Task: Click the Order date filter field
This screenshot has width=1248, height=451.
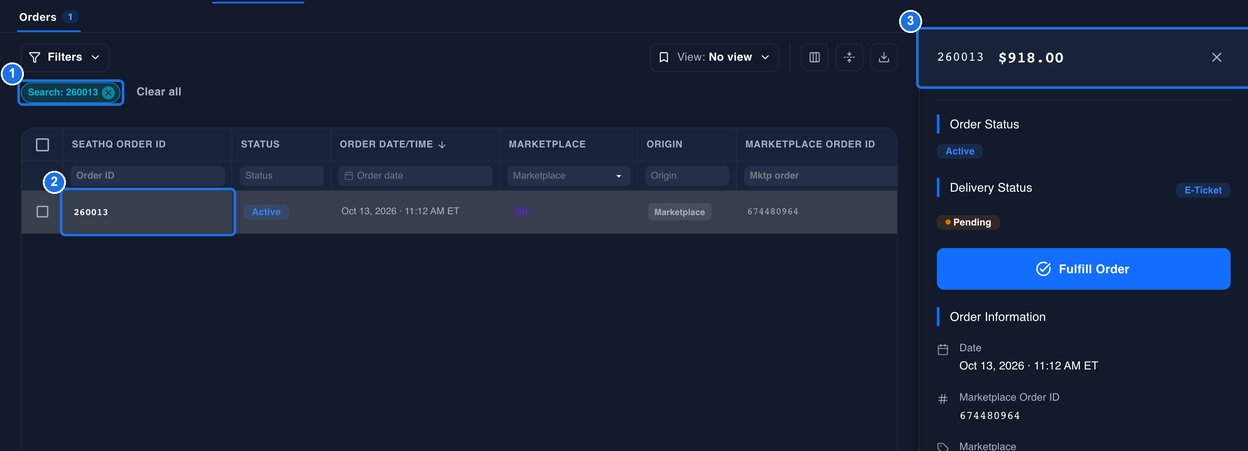Action: point(416,176)
